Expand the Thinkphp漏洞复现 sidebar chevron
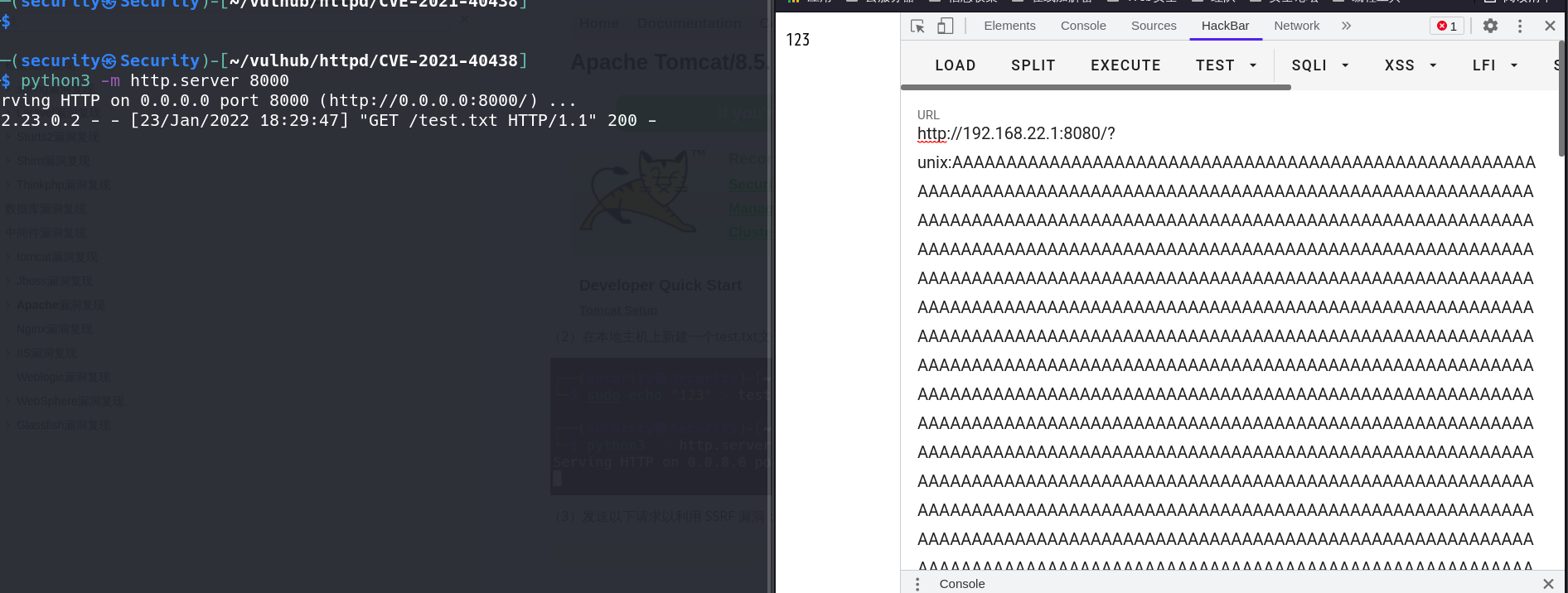1568x593 pixels. (8, 185)
